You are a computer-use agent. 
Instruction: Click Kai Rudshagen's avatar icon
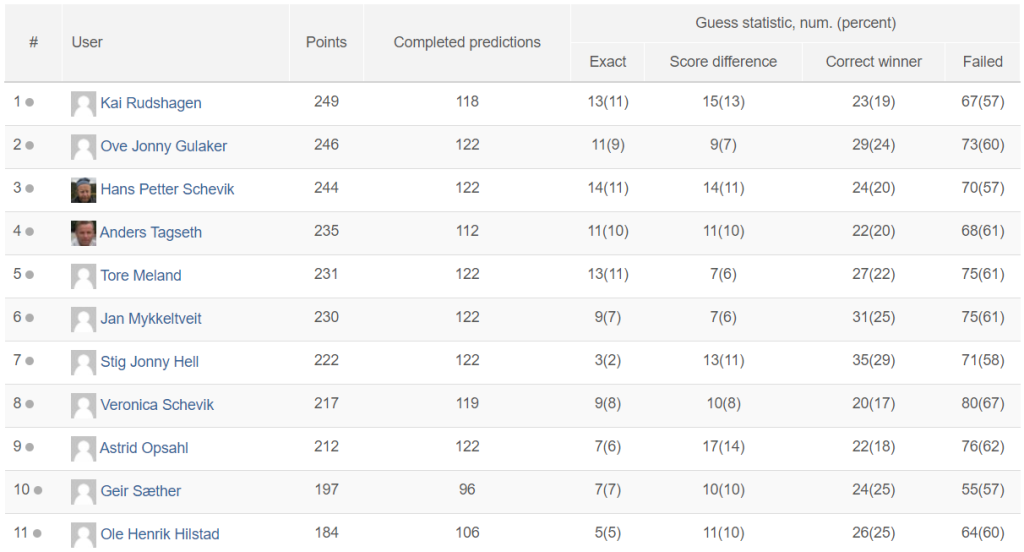pos(84,104)
